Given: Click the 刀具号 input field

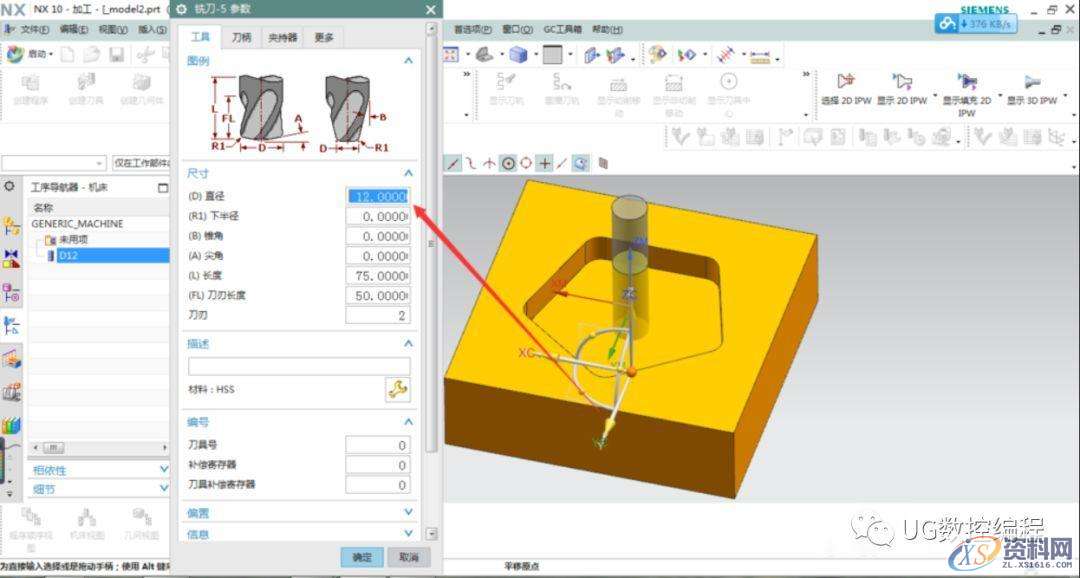Looking at the screenshot, I should pos(377,444).
